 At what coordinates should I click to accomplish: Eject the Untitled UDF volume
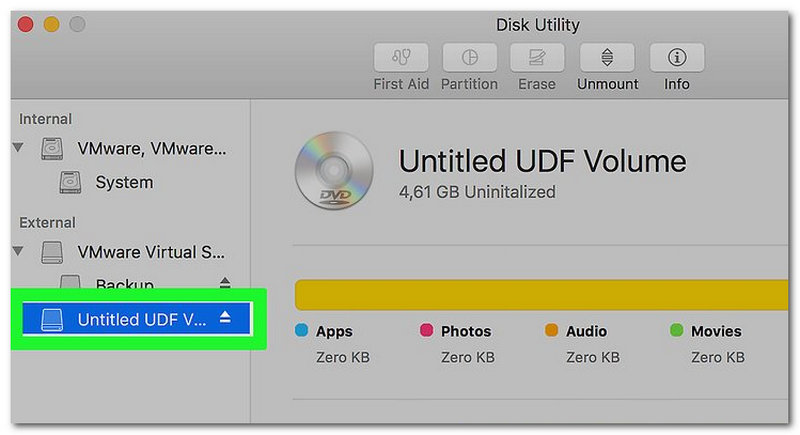(x=225, y=318)
